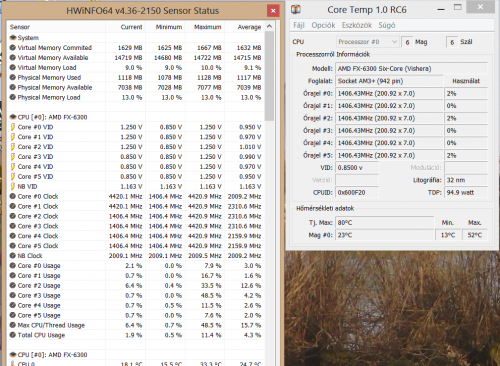
Task: Click the second CPU [#0]: AMD FX-6300 group label
Action: [52, 355]
